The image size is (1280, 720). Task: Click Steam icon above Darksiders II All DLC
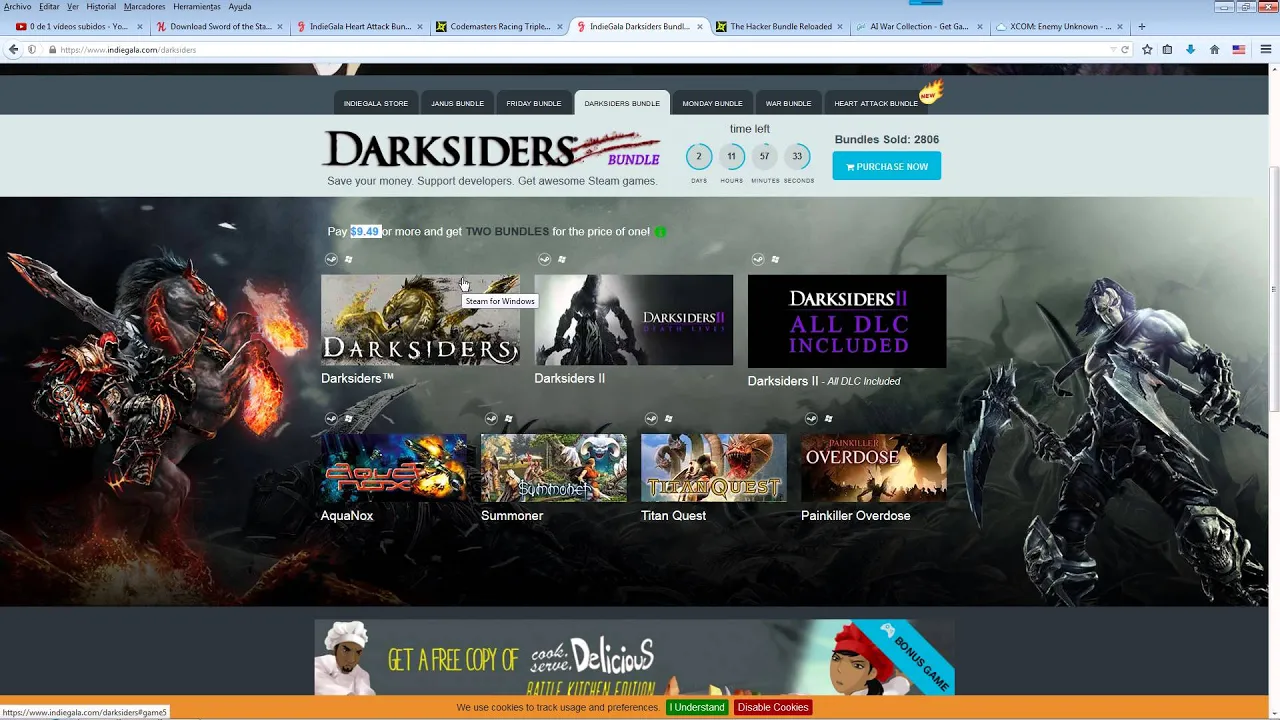coord(757,259)
